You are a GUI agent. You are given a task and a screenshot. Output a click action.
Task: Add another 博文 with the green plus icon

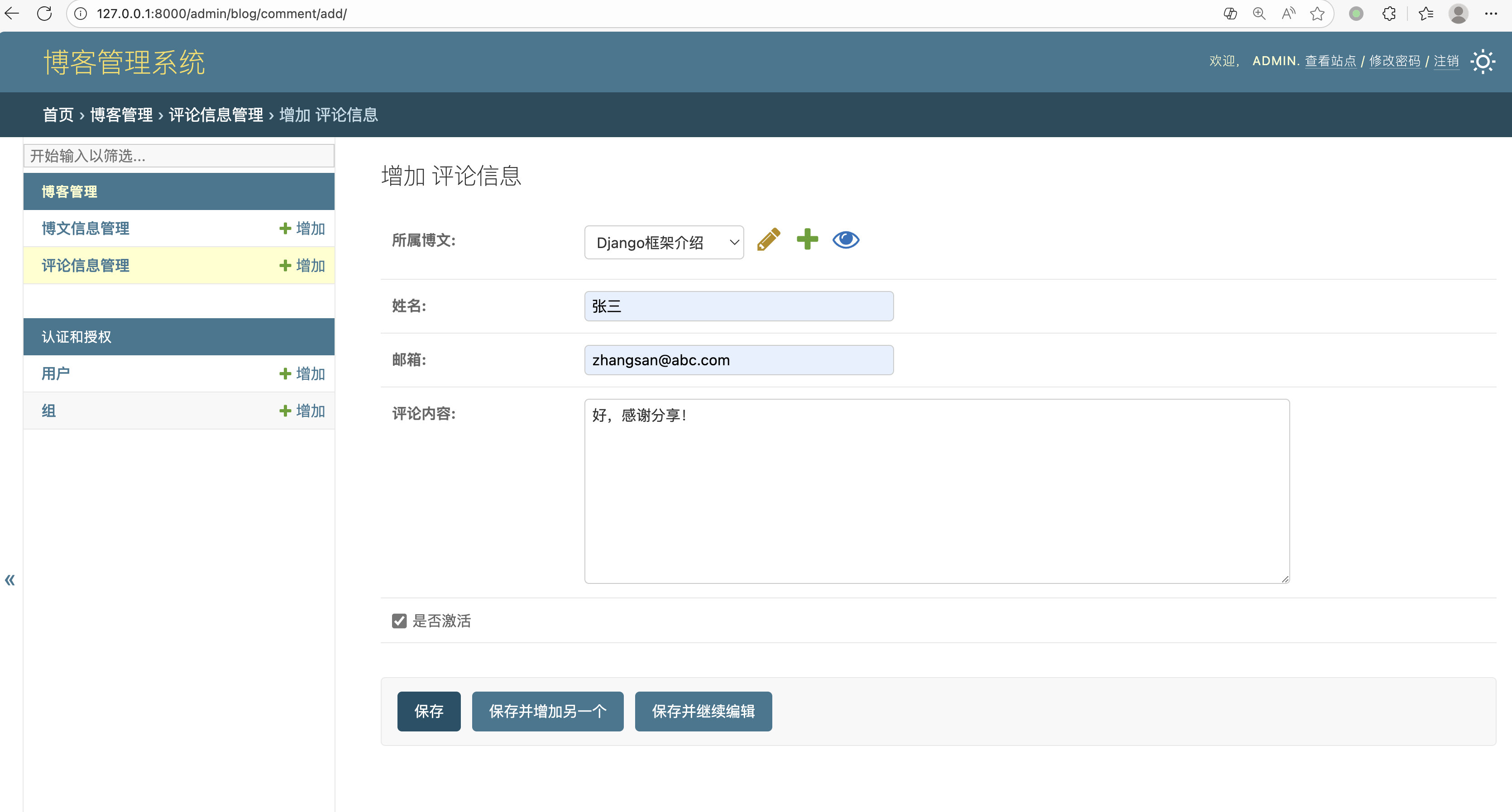point(807,239)
